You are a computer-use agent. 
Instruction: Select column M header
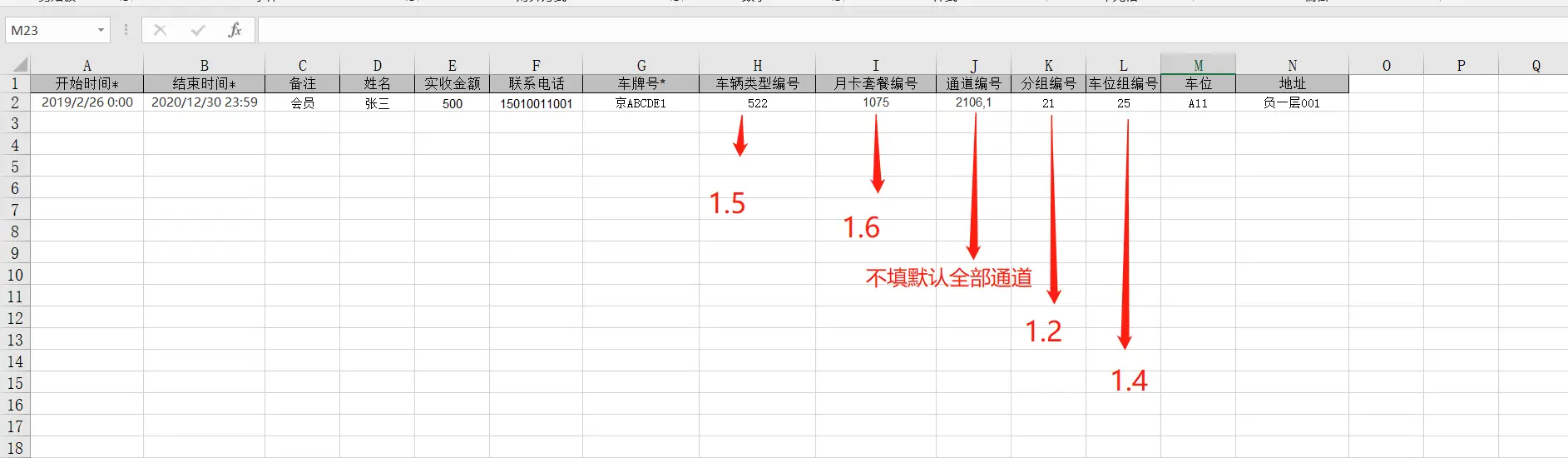tap(1198, 65)
